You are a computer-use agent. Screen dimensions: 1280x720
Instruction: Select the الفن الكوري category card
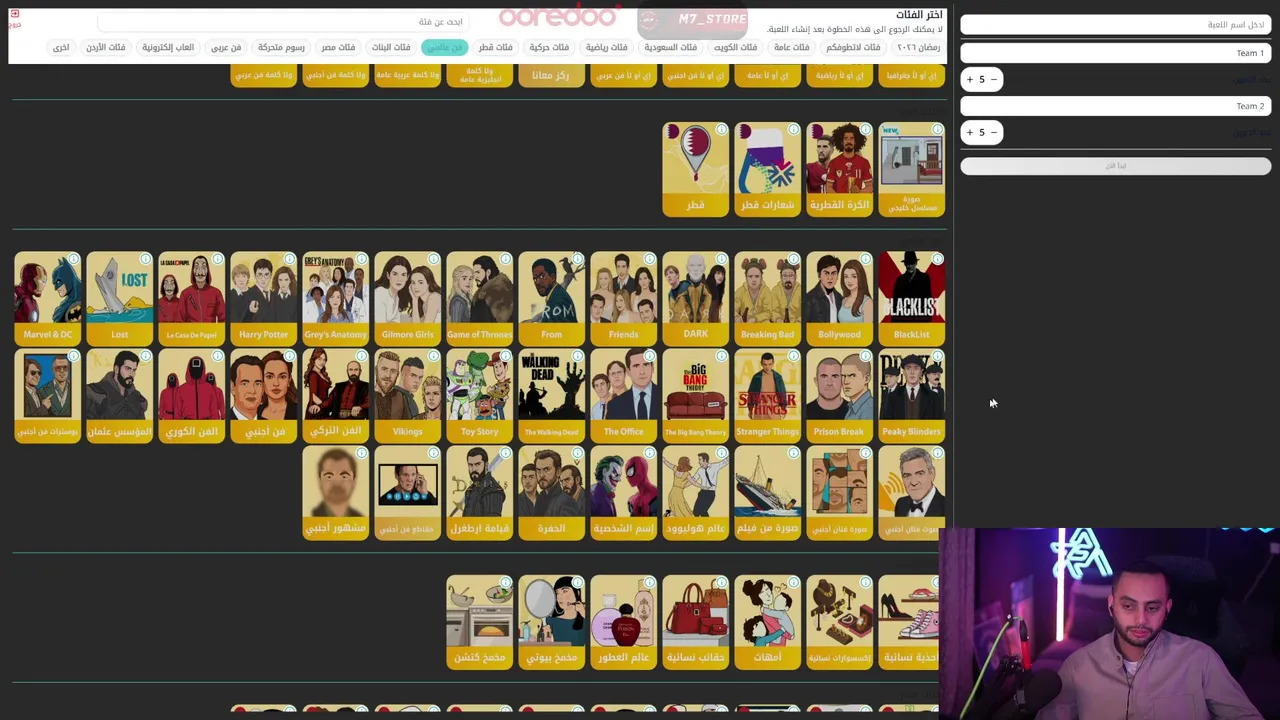(x=192, y=395)
